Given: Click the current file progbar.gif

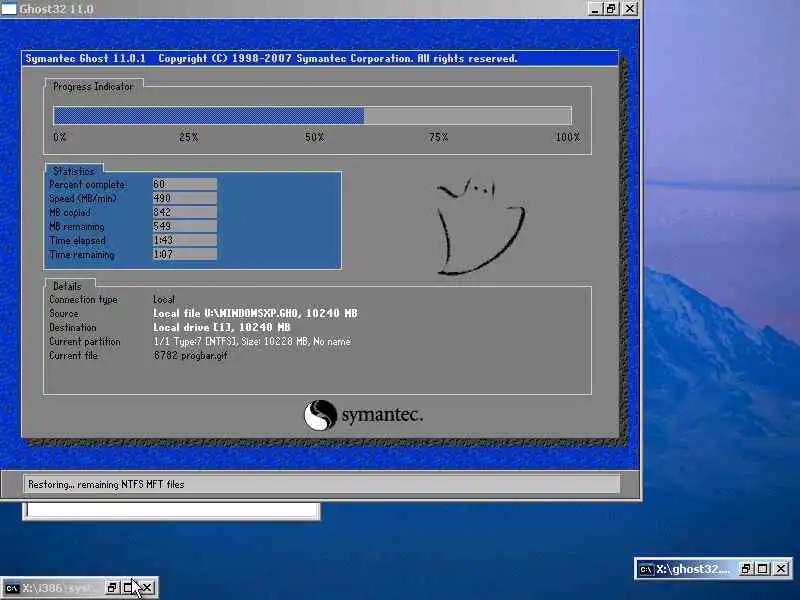Looking at the screenshot, I should click(x=190, y=356).
